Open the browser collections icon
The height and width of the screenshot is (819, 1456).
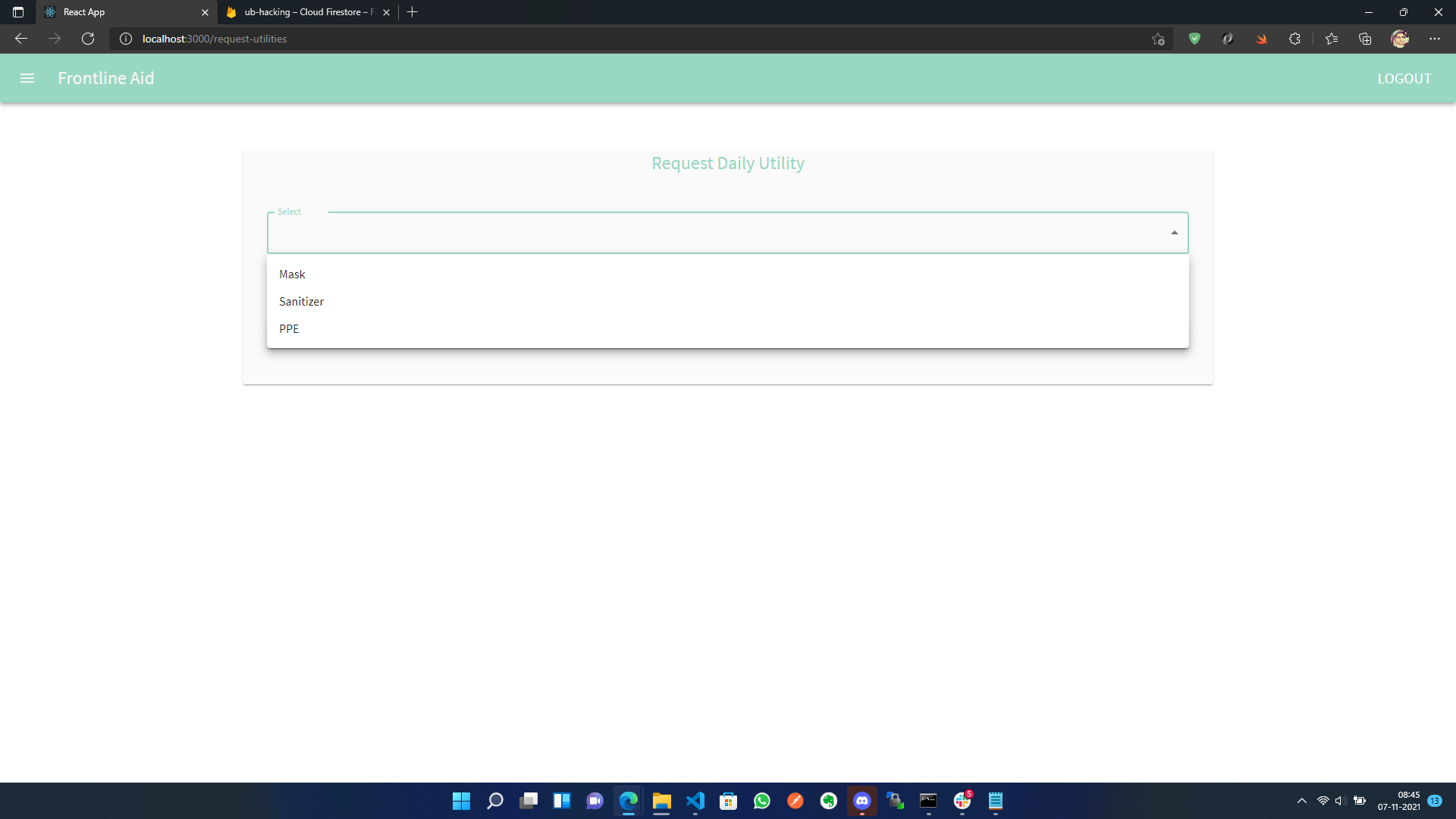coord(1365,39)
